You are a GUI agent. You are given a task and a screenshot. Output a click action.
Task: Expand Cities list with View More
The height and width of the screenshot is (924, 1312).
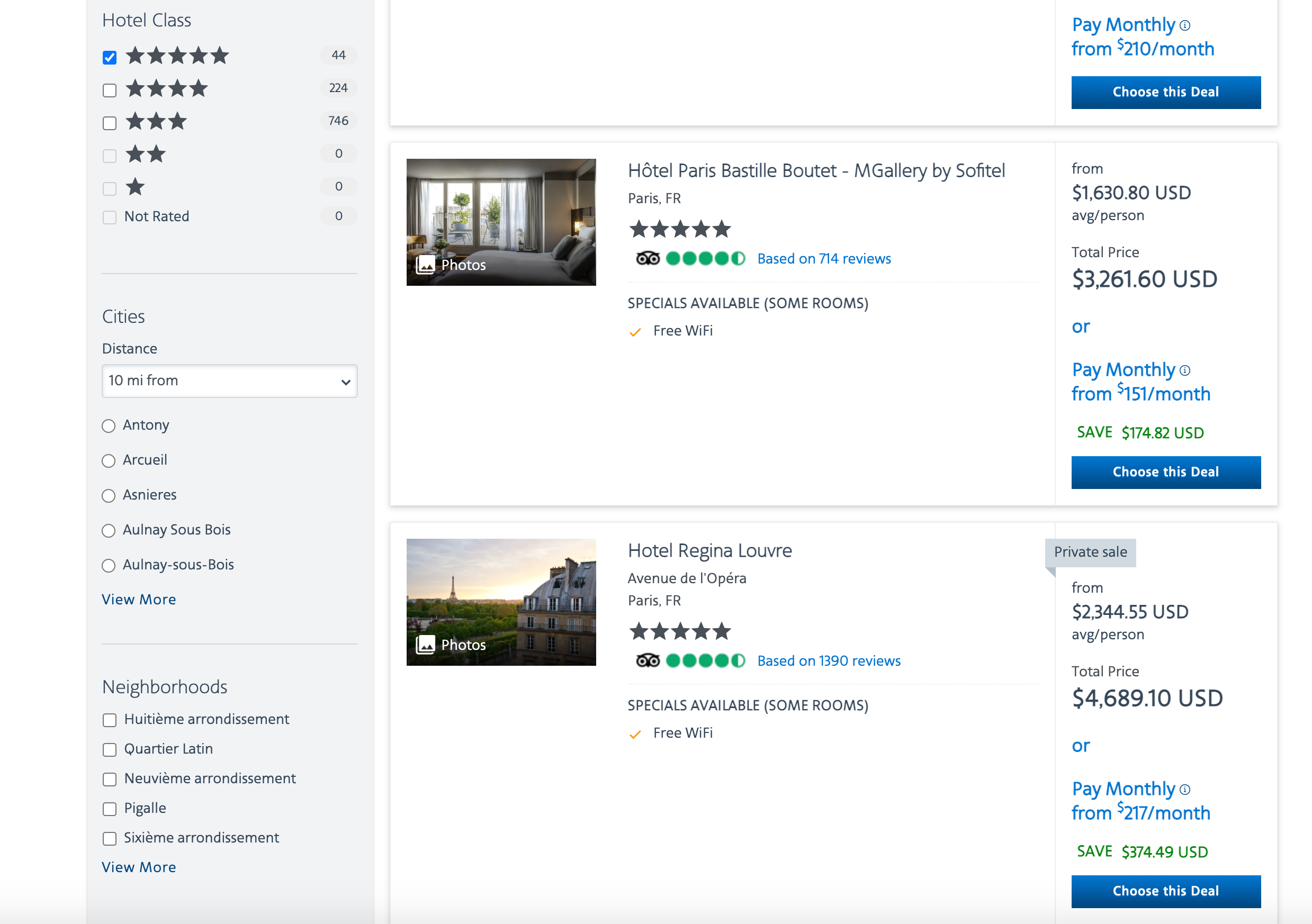click(139, 599)
